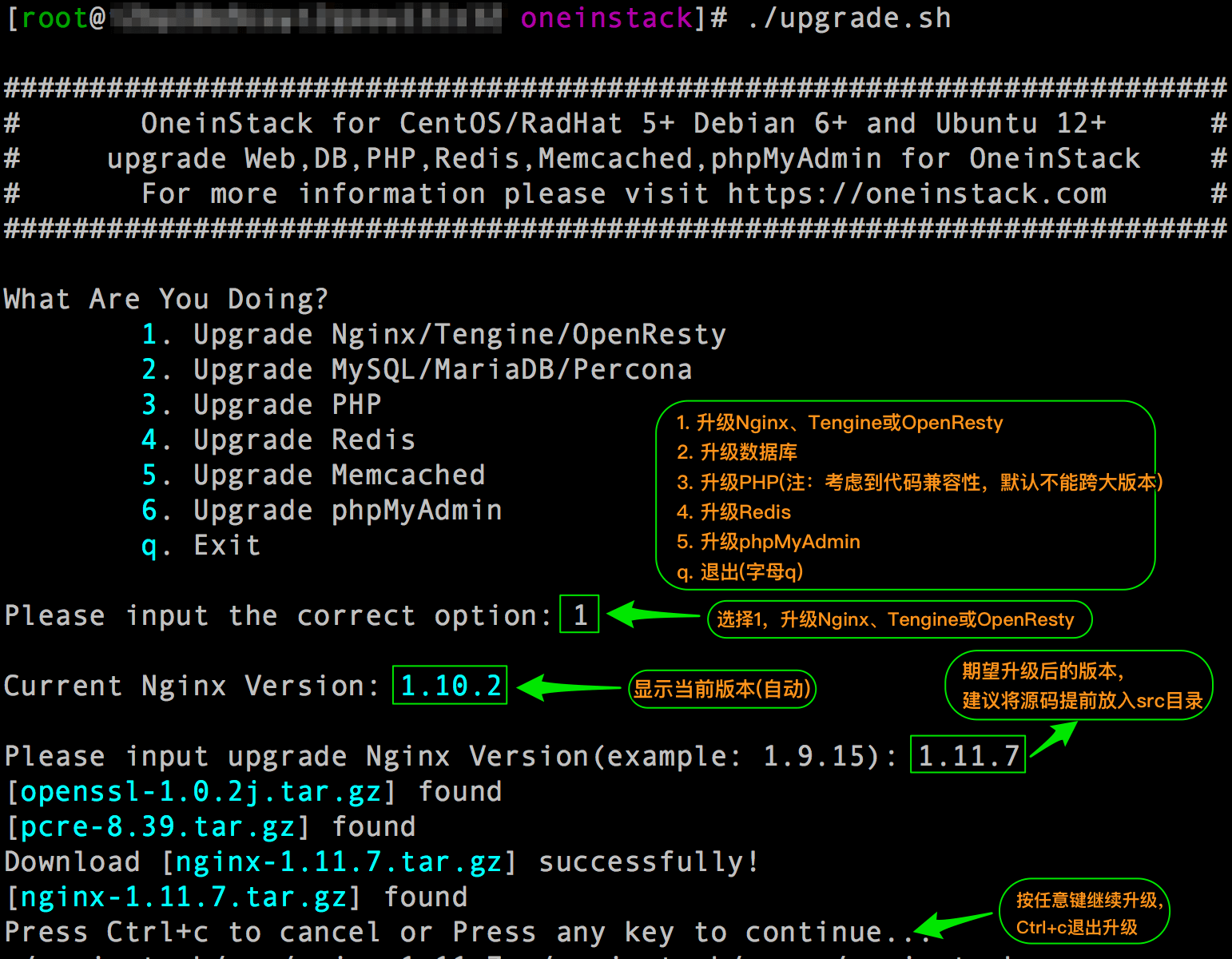Click the option input box showing "1"
The height and width of the screenshot is (959, 1232).
pyautogui.click(x=578, y=615)
